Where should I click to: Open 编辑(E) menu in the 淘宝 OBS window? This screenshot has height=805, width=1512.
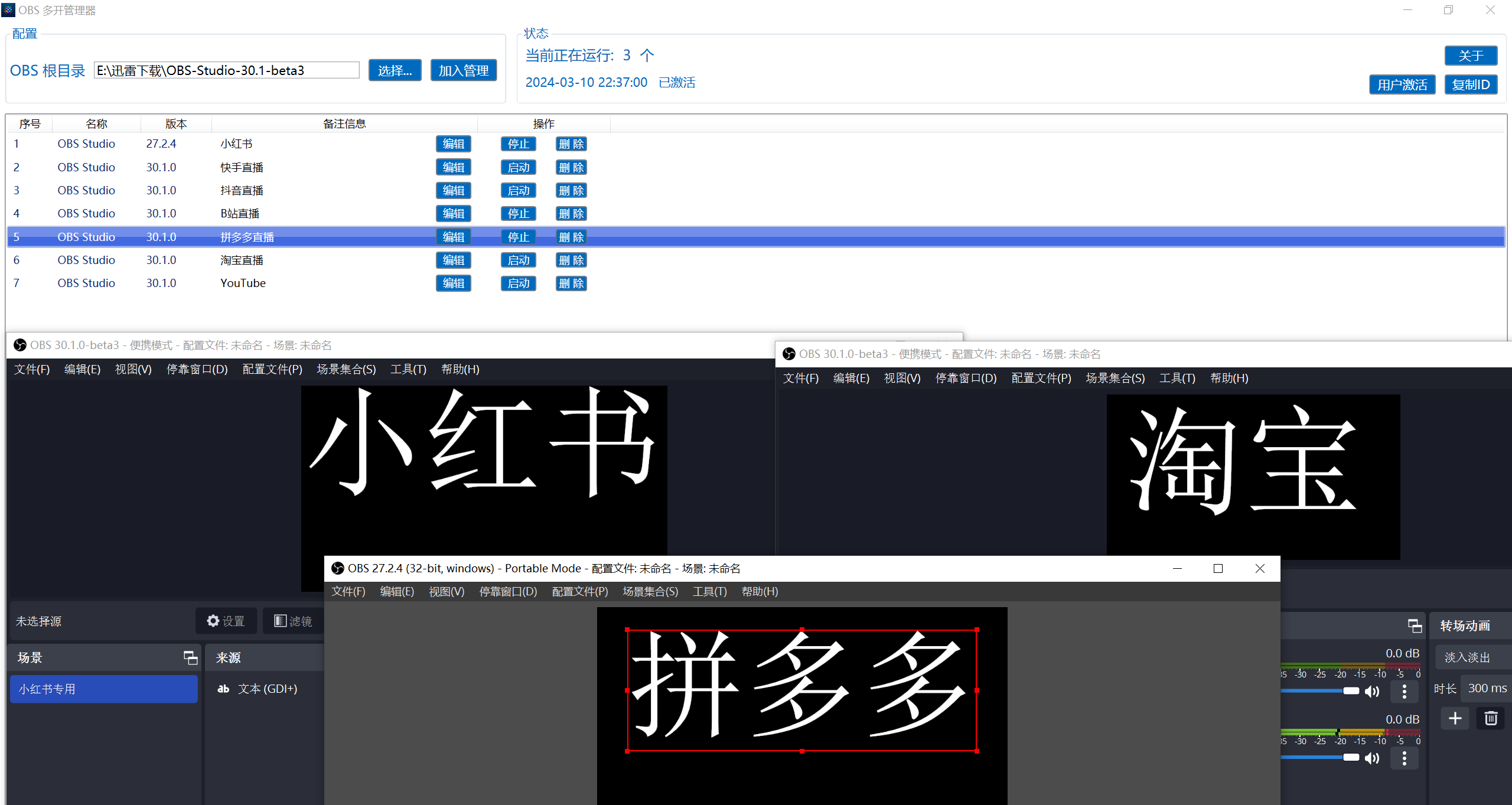[x=851, y=378]
